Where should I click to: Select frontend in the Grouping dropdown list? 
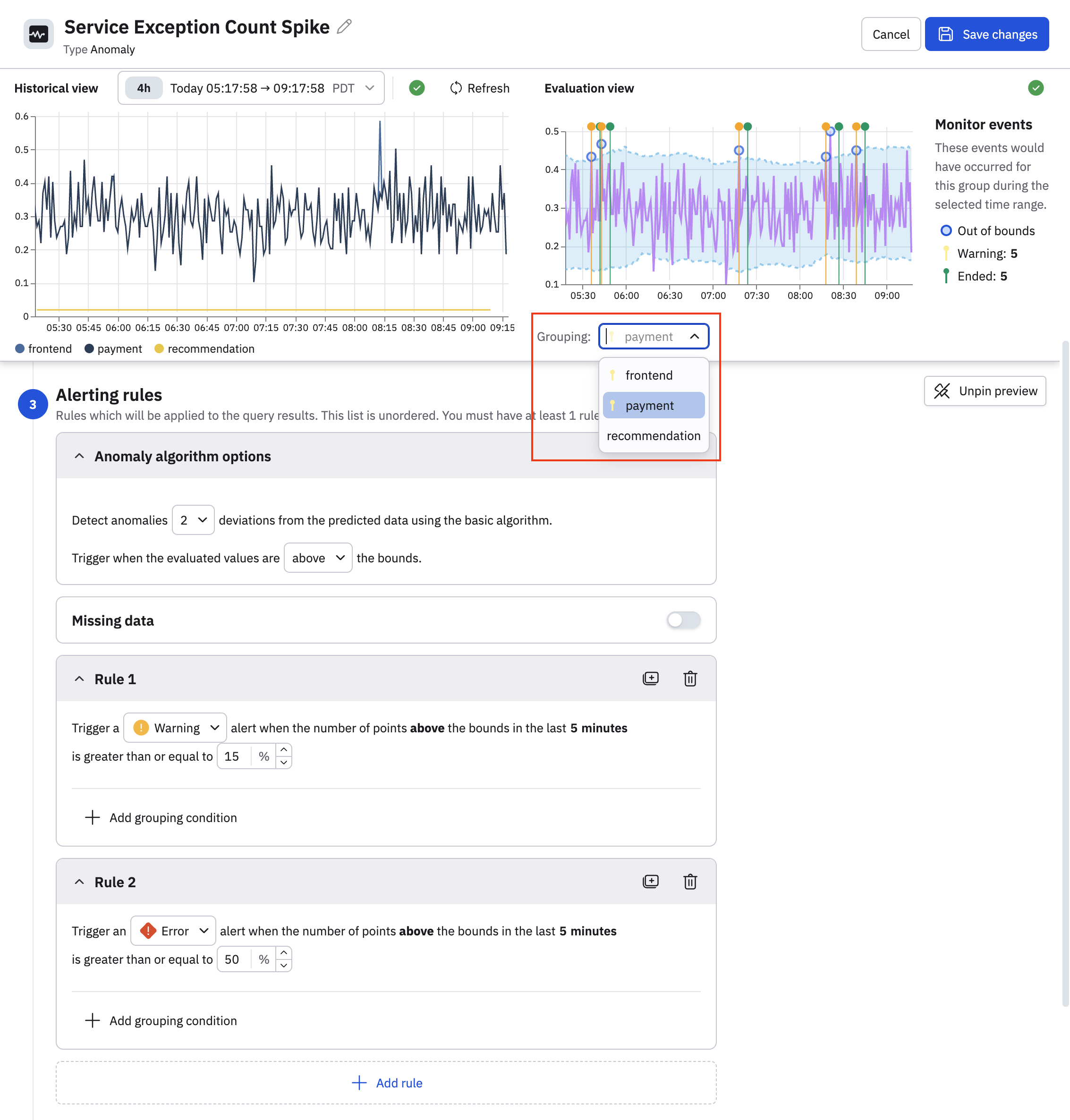[x=648, y=375]
